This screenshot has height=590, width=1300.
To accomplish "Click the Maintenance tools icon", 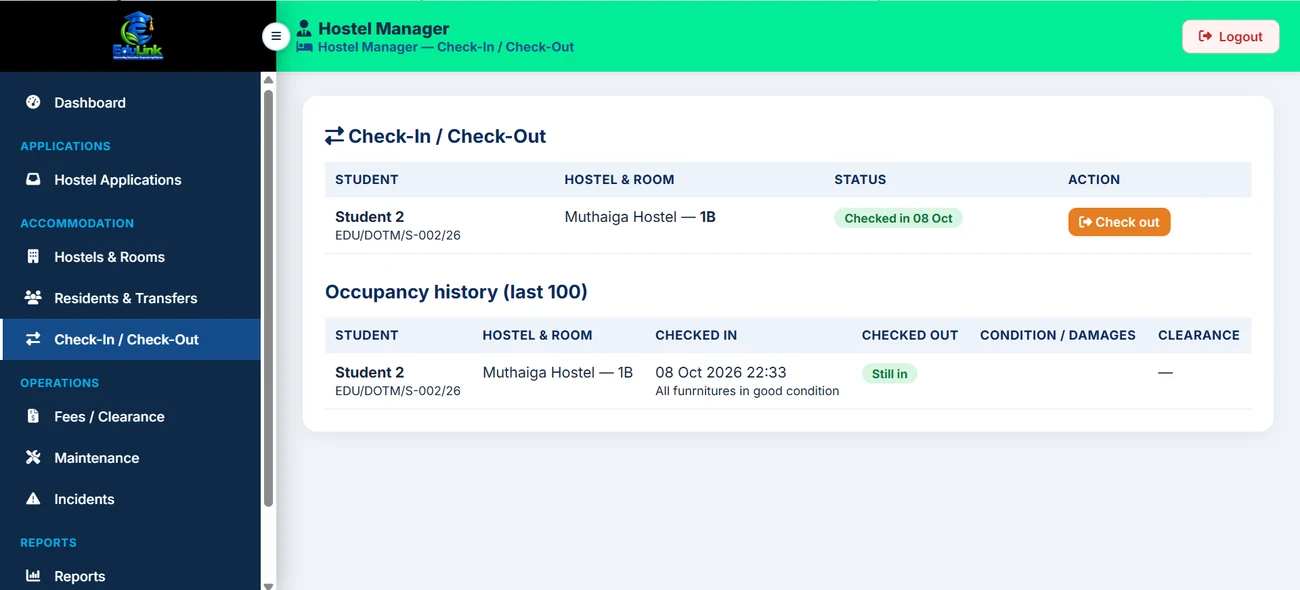I will (x=33, y=457).
